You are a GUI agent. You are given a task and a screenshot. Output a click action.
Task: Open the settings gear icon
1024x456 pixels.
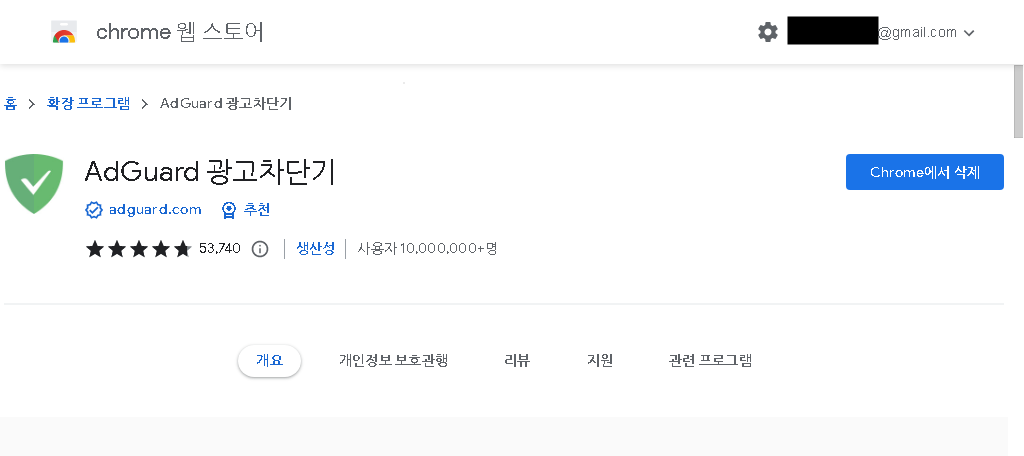[767, 32]
